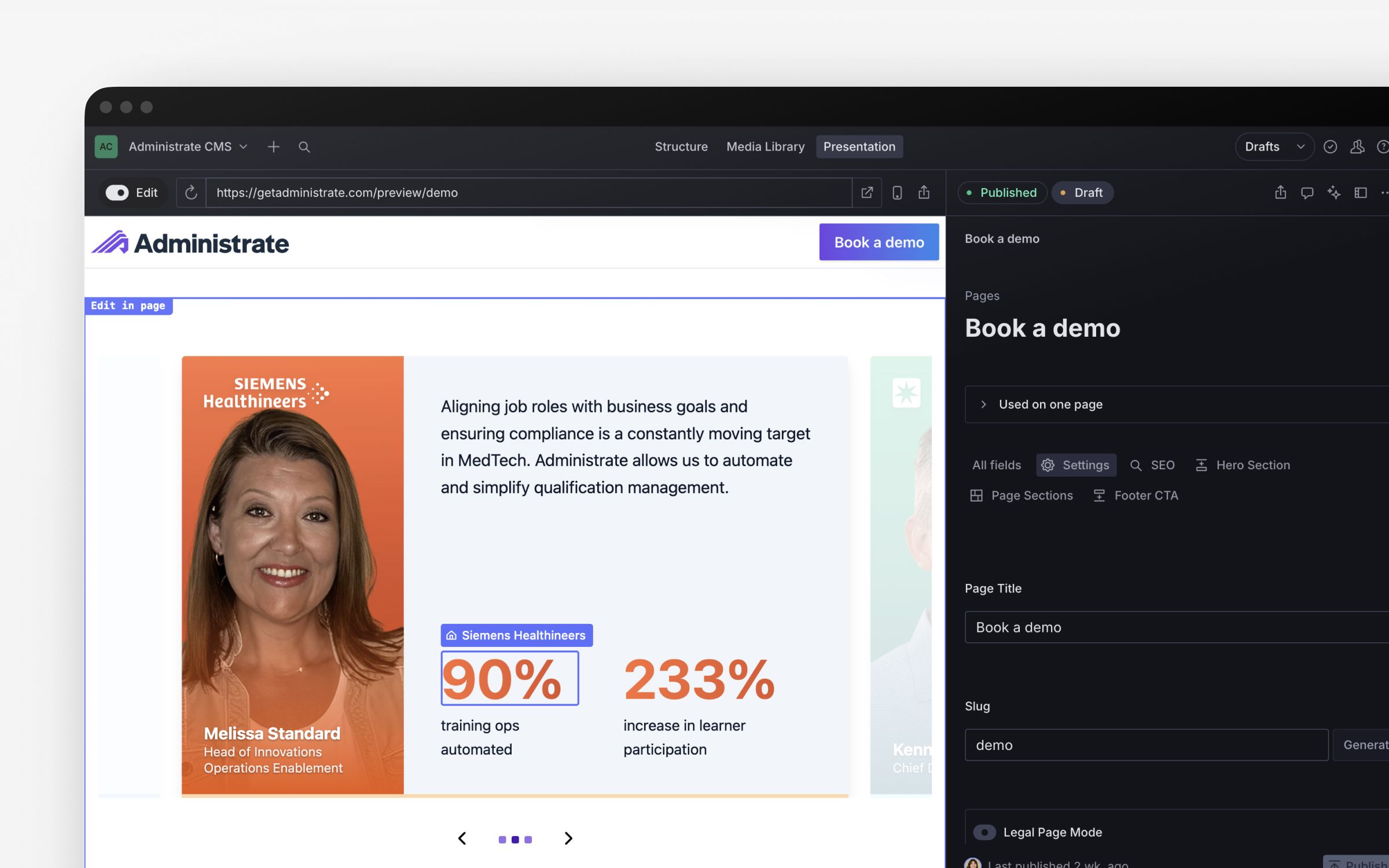Enable Legal Page Mode toggle
1389x868 pixels.
click(984, 832)
